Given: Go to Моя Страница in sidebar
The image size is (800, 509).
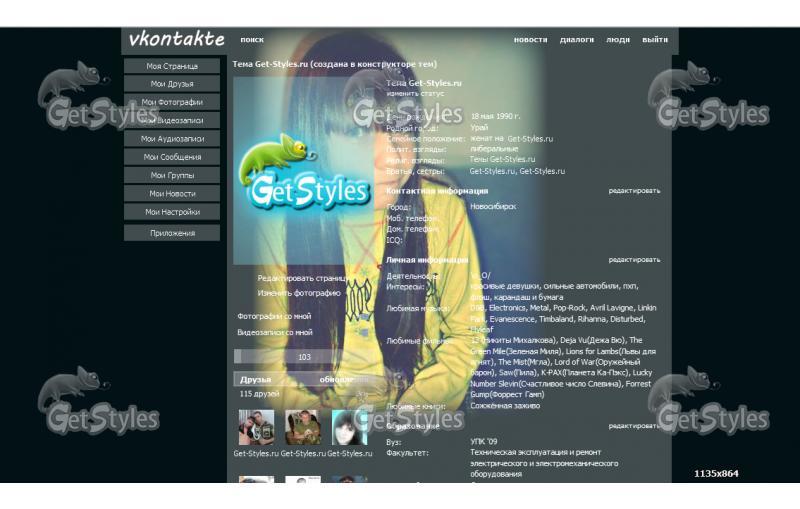Looking at the screenshot, I should (x=172, y=66).
